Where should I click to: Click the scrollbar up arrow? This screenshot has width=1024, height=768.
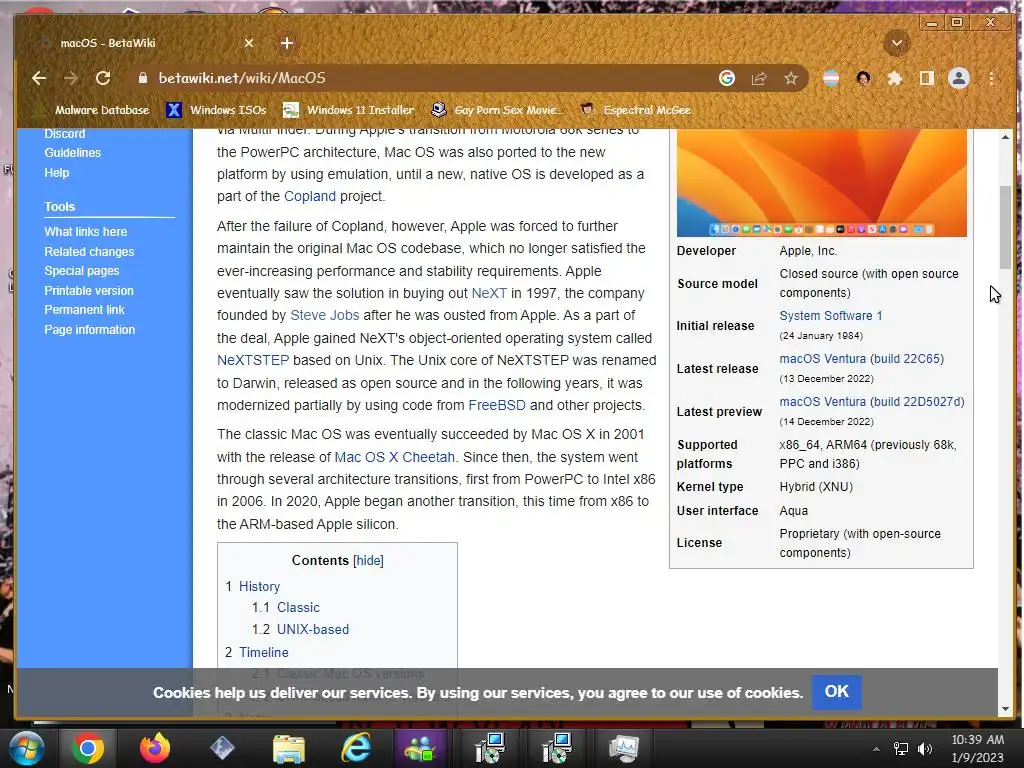click(x=1005, y=136)
